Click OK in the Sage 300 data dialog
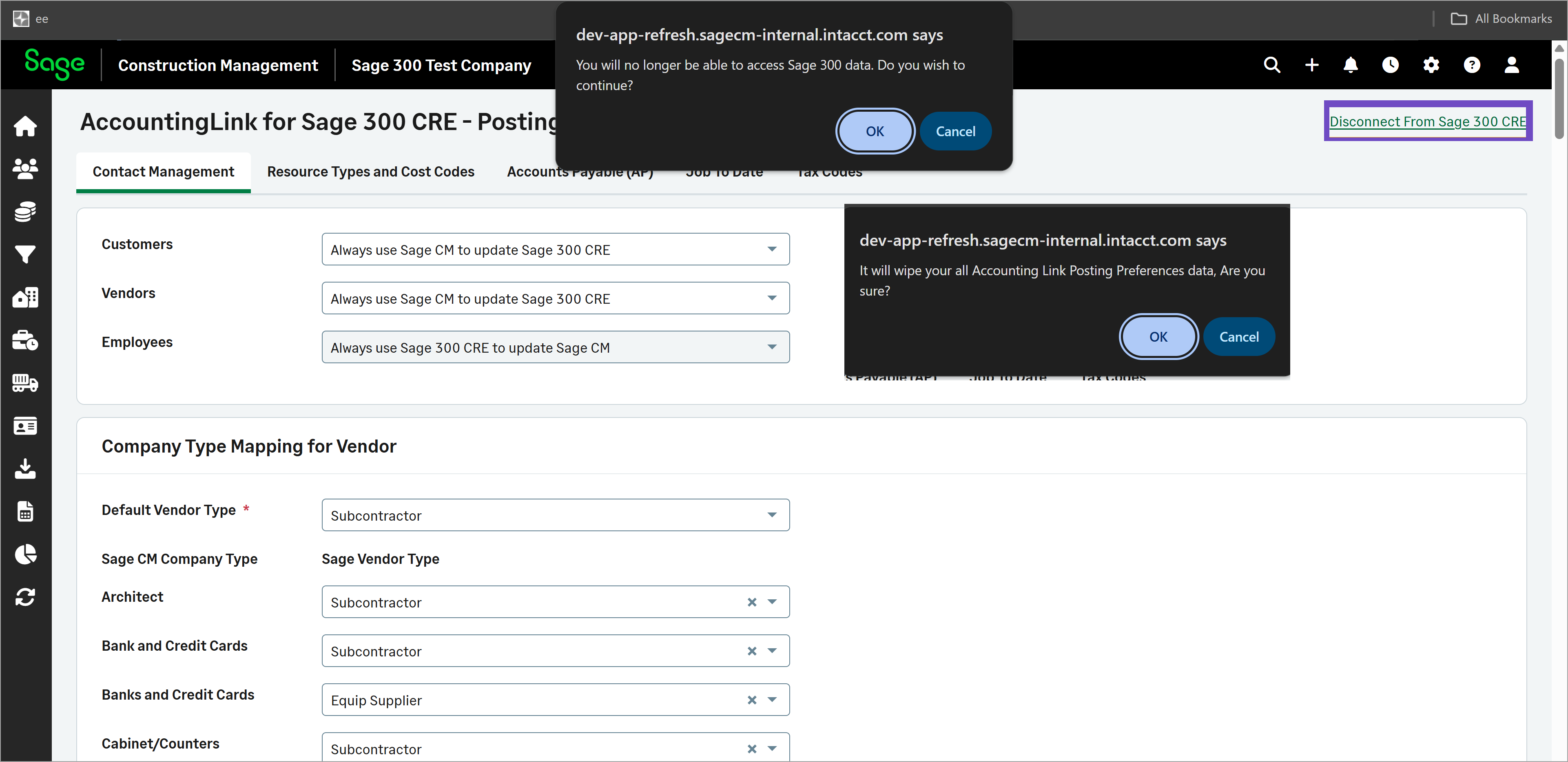 [875, 131]
